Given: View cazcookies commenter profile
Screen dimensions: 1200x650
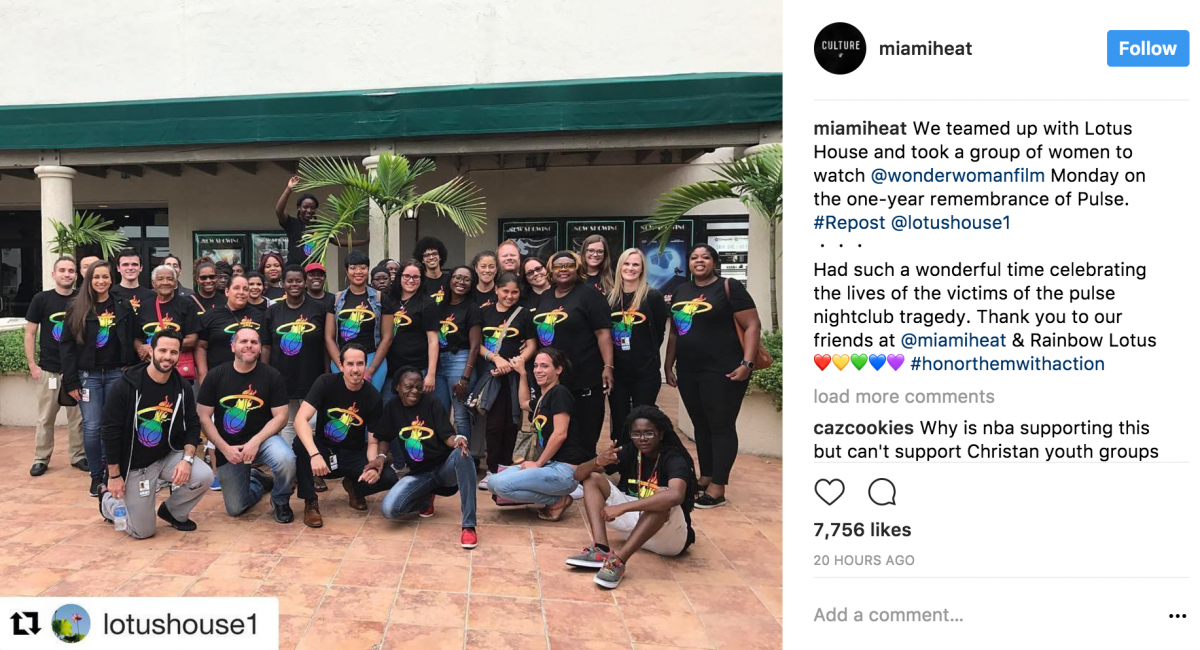Looking at the screenshot, I should pyautogui.click(x=863, y=428).
